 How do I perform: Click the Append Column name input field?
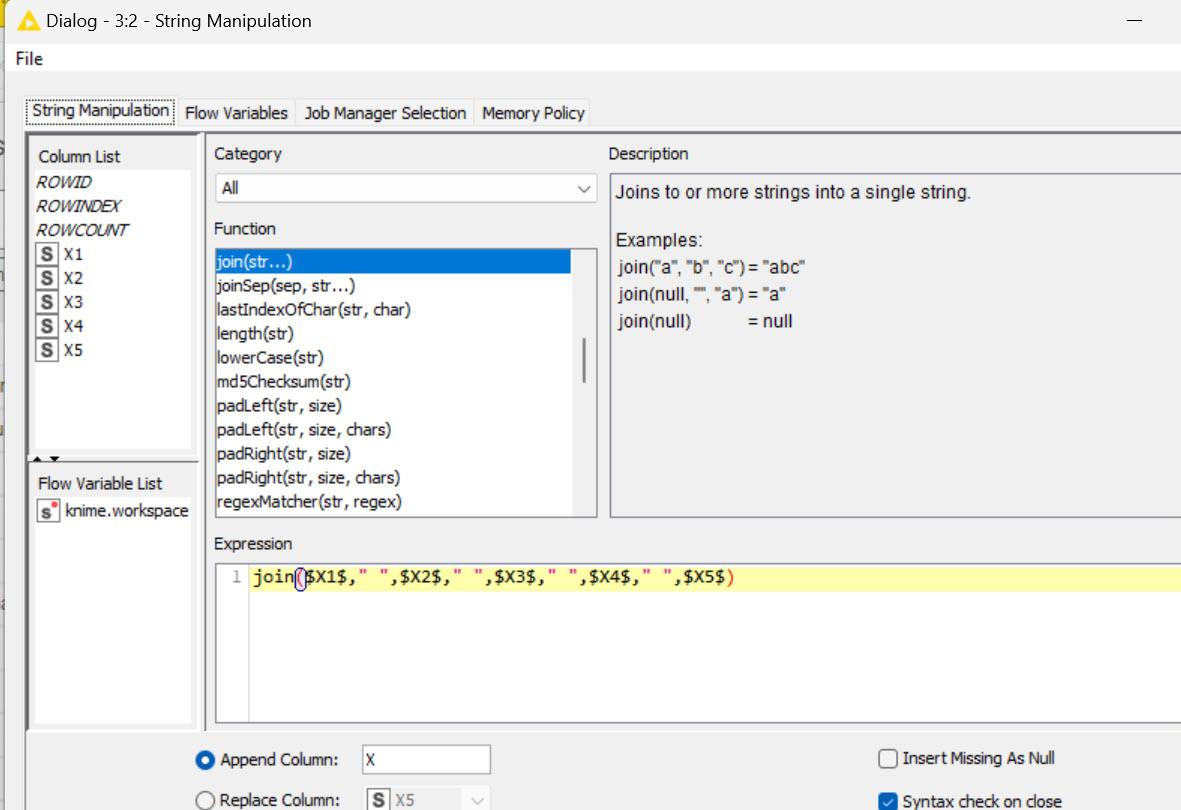426,760
